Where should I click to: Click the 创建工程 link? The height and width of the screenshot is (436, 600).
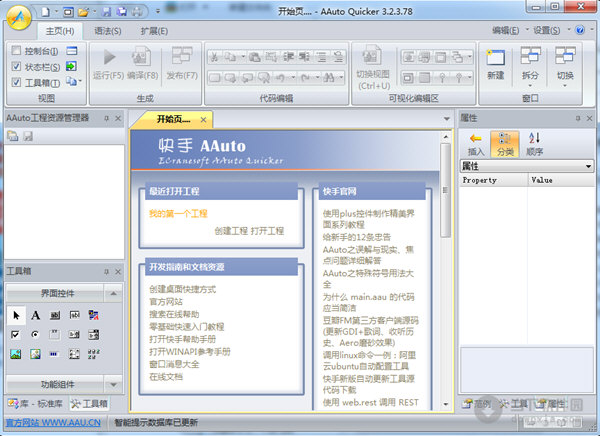click(231, 231)
